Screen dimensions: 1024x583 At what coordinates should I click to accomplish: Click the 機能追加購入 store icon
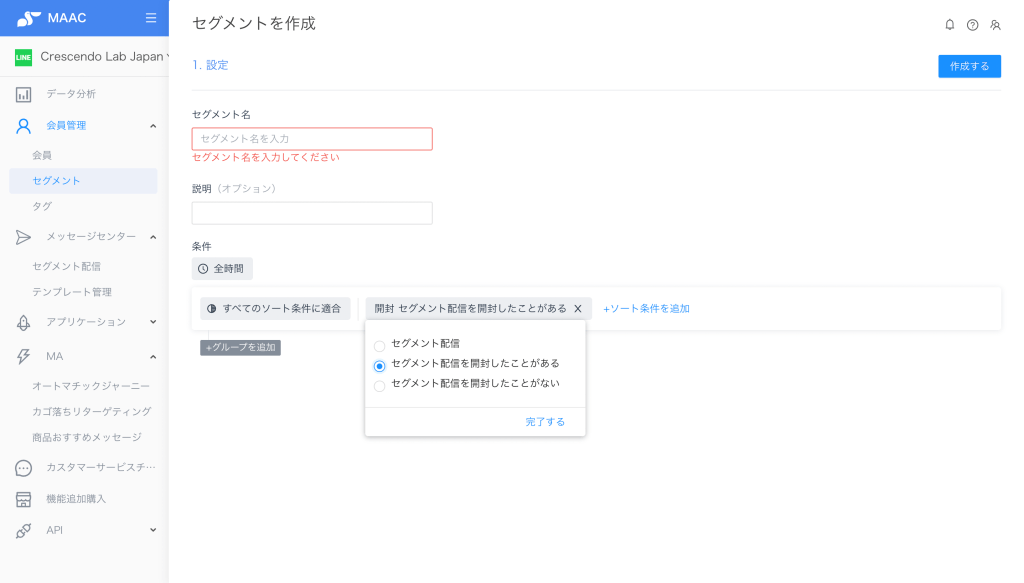(x=24, y=499)
